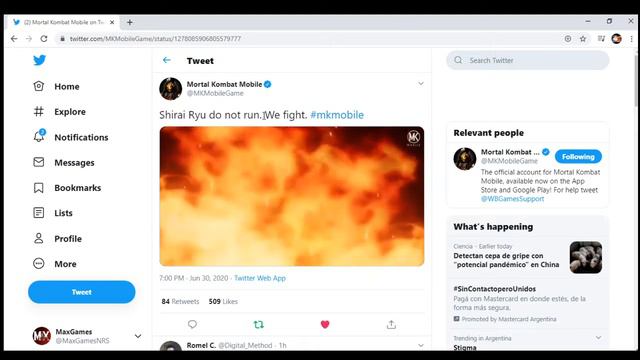The image size is (640, 360).
Task: Open Romel C. reply author name
Action: (x=201, y=346)
